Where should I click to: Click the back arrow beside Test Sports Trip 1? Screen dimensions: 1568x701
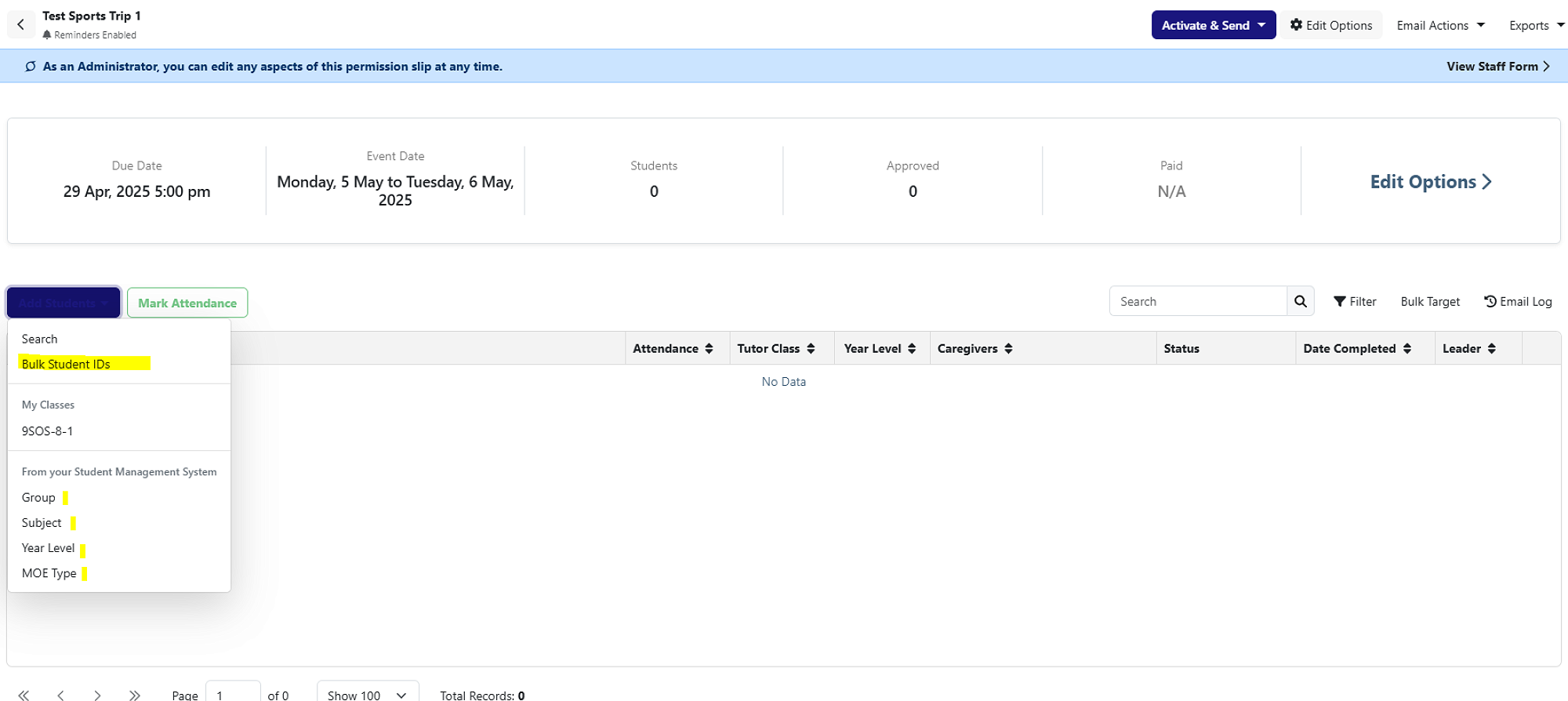(20, 25)
